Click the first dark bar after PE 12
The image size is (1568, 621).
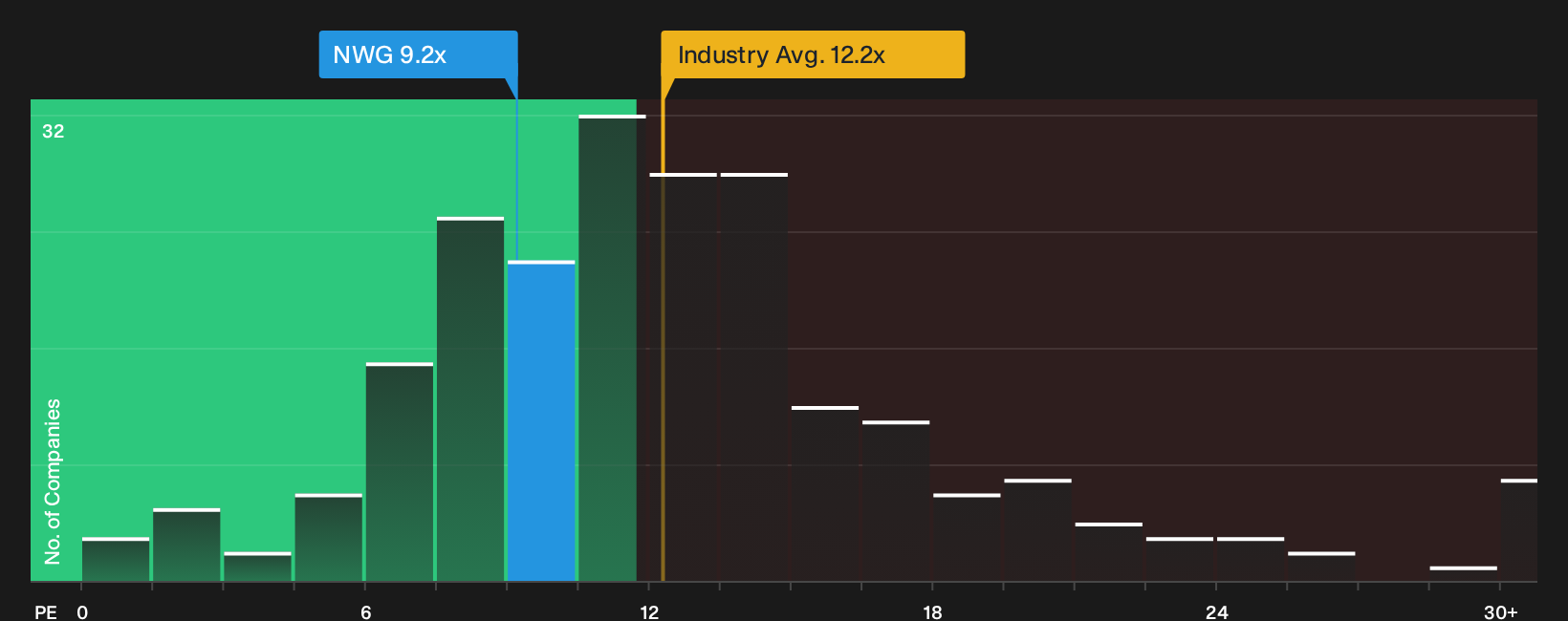(683, 377)
